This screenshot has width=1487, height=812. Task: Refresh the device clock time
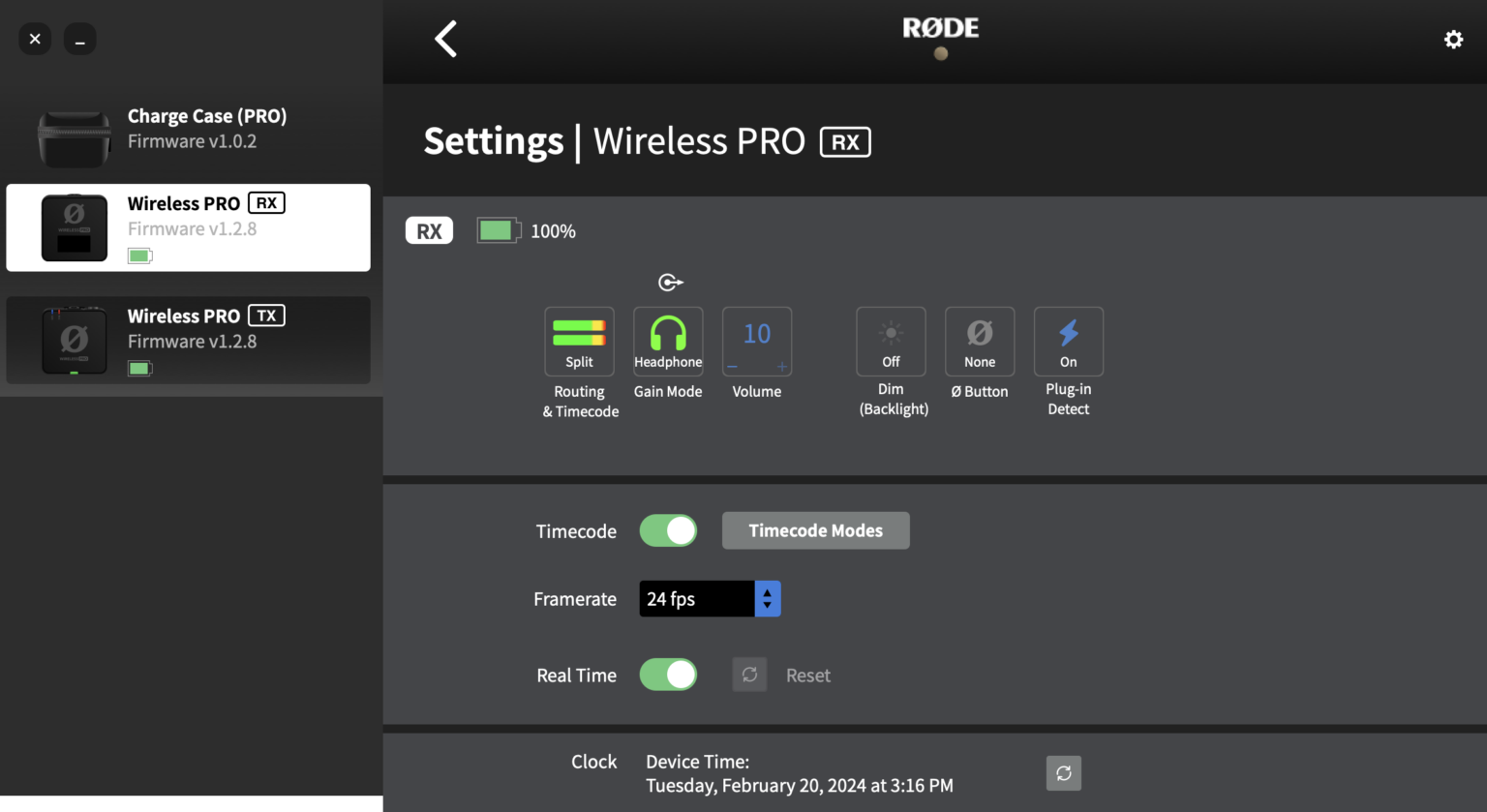tap(1063, 772)
